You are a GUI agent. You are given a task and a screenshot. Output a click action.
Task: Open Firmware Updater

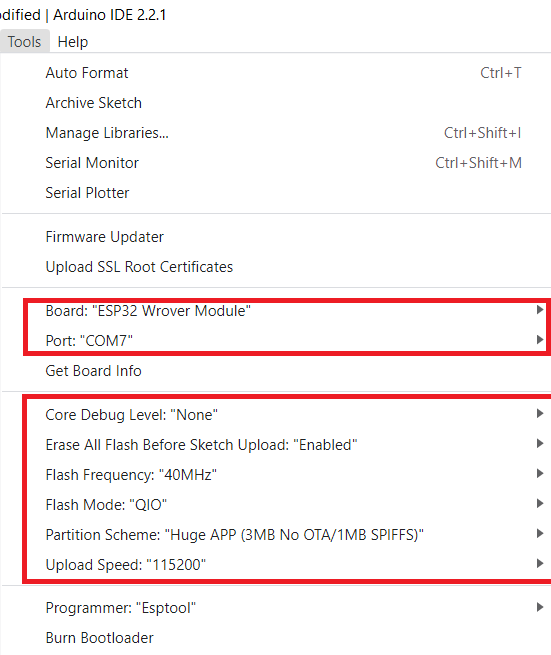pos(276,237)
